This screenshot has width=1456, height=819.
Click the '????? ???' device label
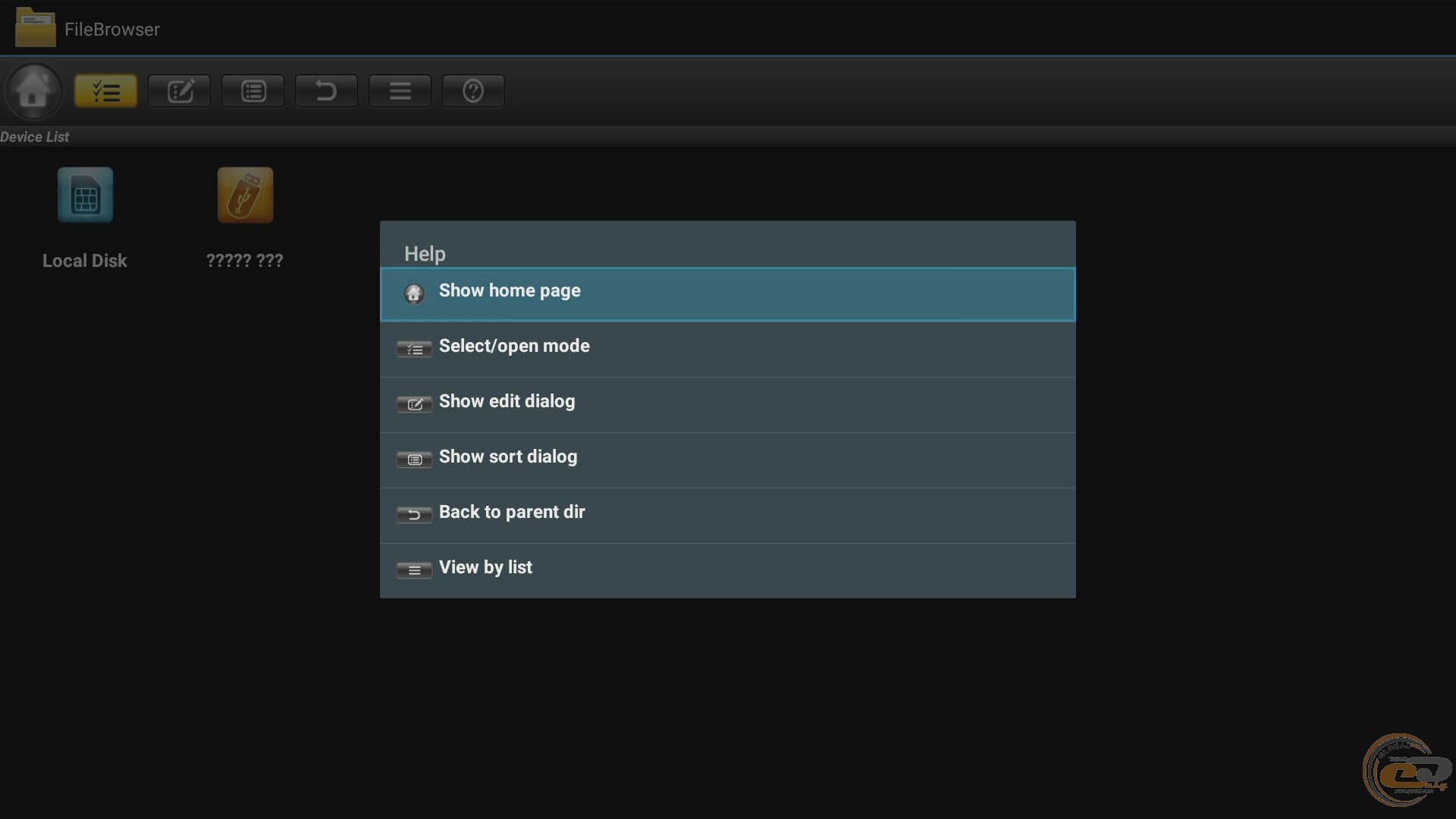point(244,261)
